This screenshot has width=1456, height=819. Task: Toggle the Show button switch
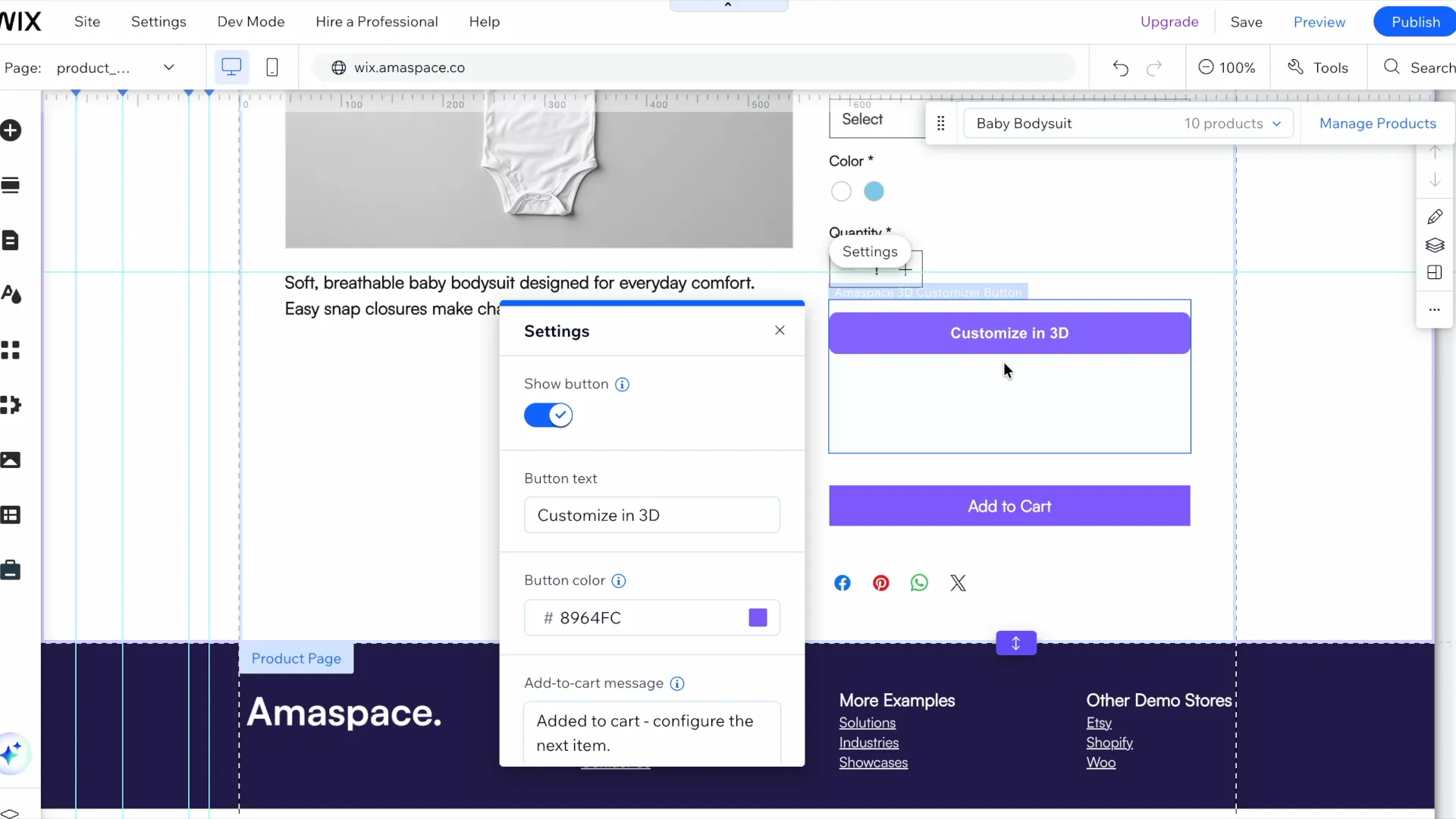coord(548,416)
